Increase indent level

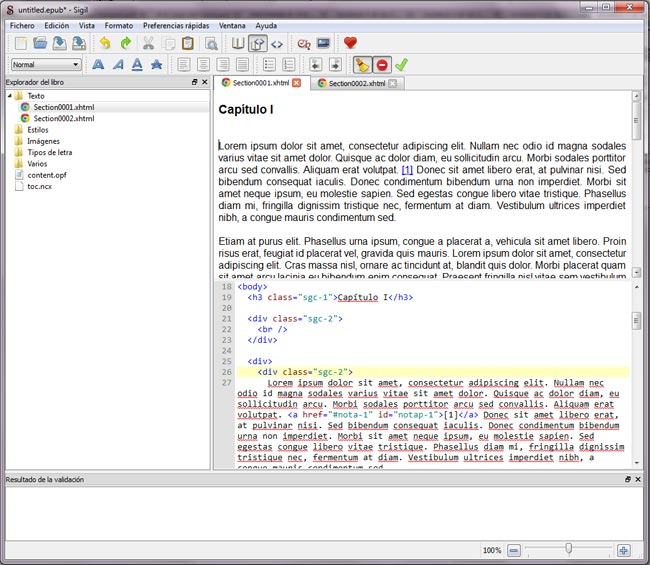click(335, 65)
